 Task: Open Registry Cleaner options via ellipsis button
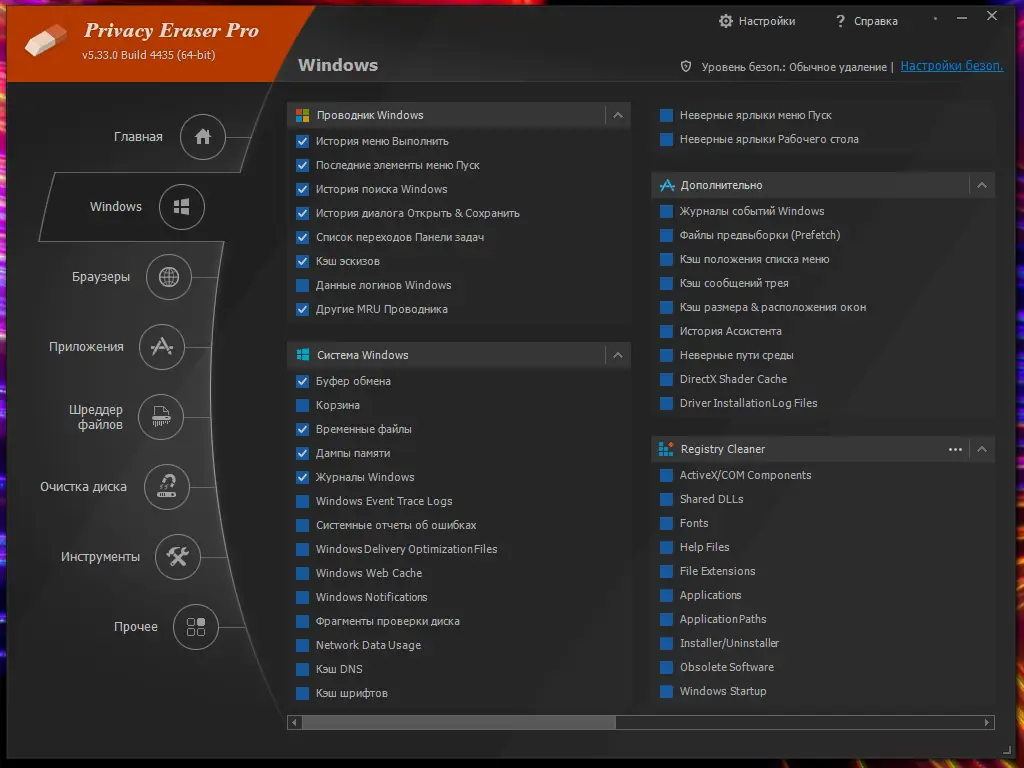click(x=955, y=449)
